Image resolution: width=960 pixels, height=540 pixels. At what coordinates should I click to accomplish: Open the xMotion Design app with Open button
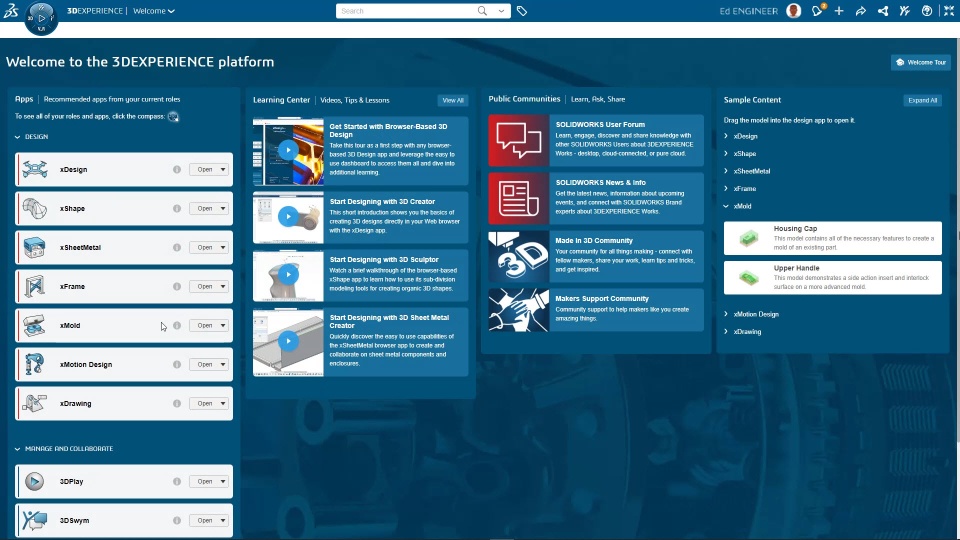tap(204, 364)
